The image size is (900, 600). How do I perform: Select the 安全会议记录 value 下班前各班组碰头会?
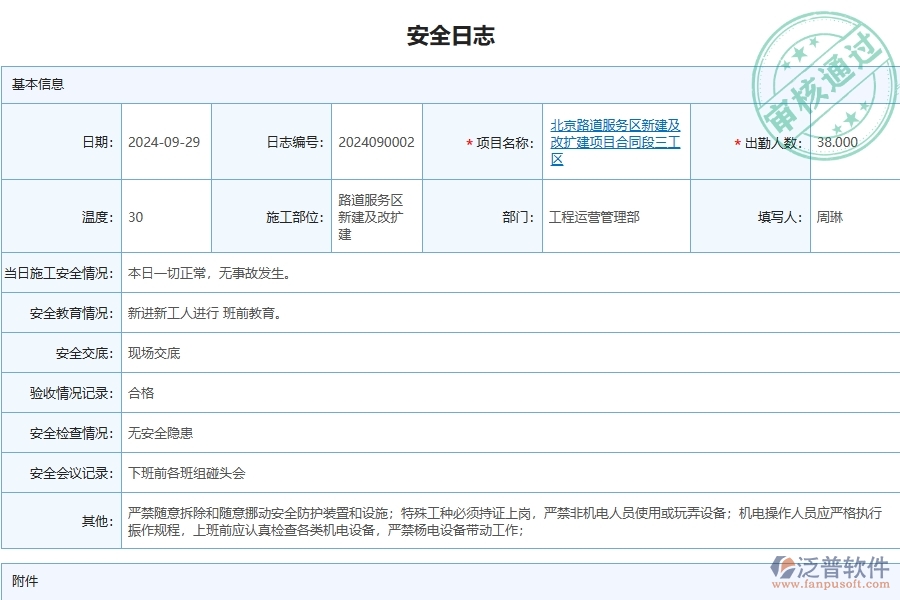click(185, 472)
